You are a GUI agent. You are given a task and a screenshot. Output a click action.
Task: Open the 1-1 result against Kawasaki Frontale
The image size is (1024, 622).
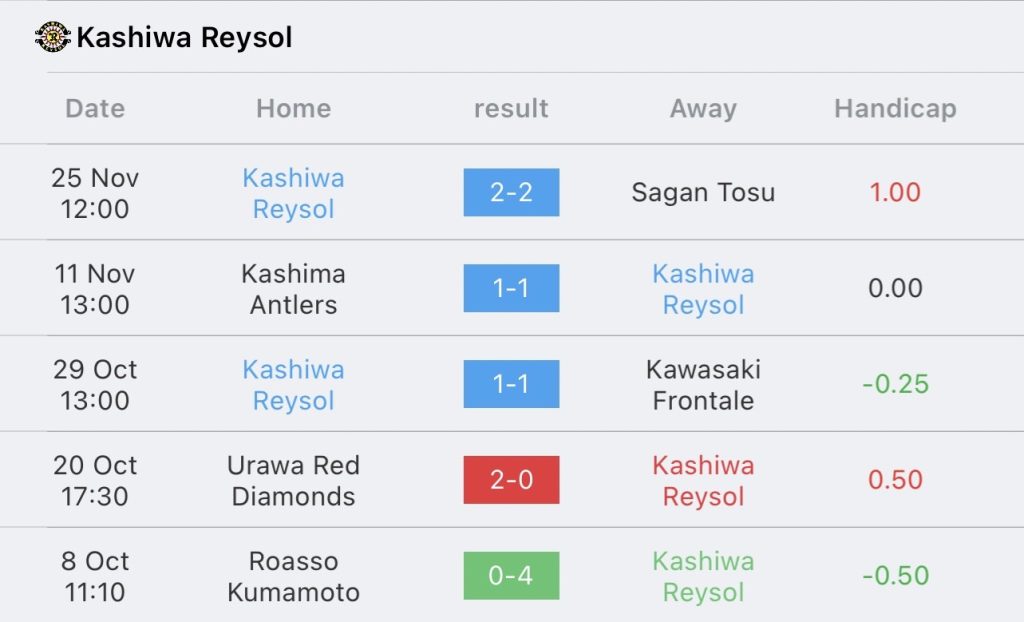click(511, 384)
